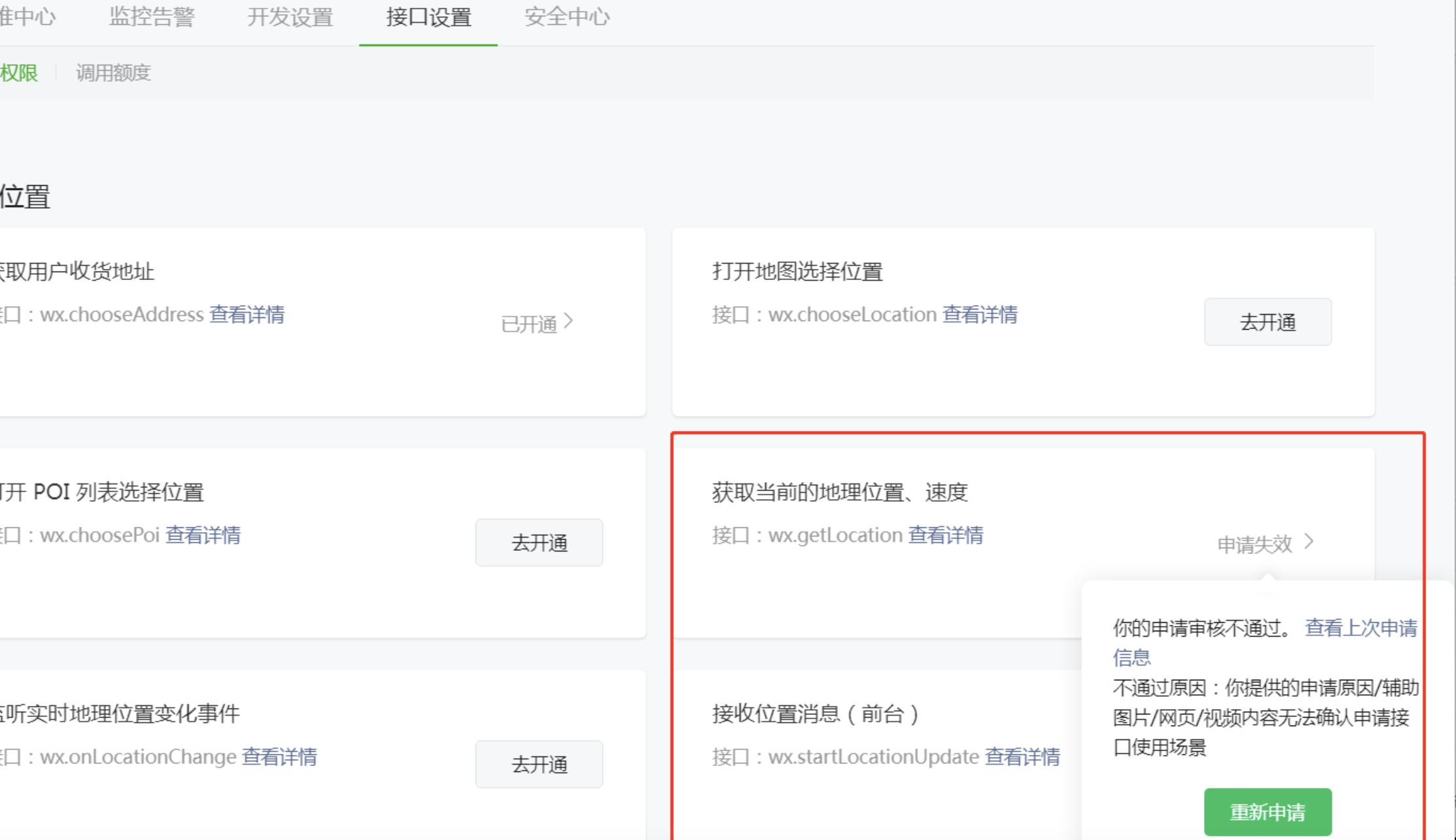The width and height of the screenshot is (1456, 840).
Task: Open 查看详情 link for wx.chooseAddress
Action: click(247, 315)
